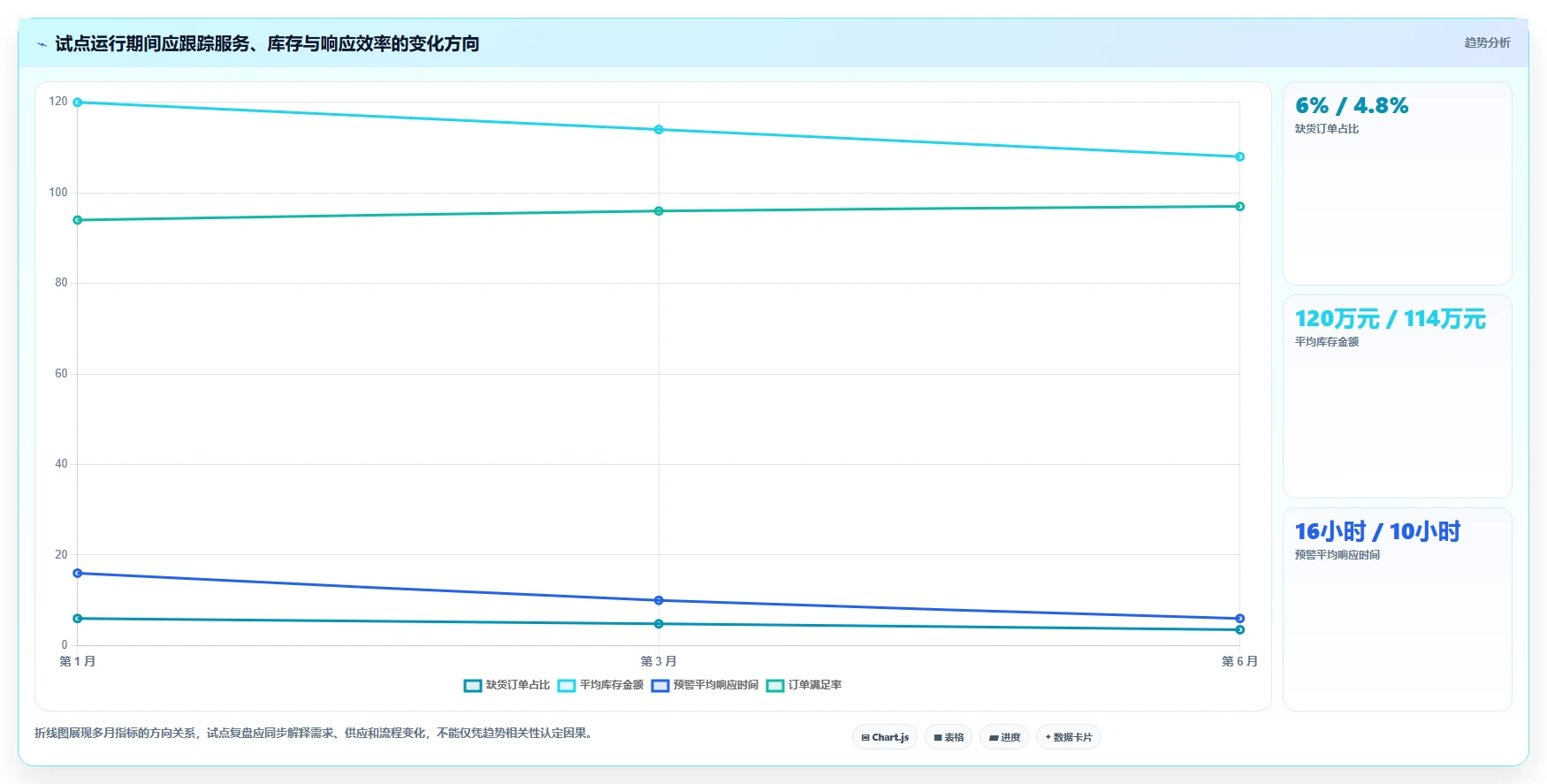
Task: Click the 缺货订单占比 data point at 第 1 月
Action: (x=78, y=619)
